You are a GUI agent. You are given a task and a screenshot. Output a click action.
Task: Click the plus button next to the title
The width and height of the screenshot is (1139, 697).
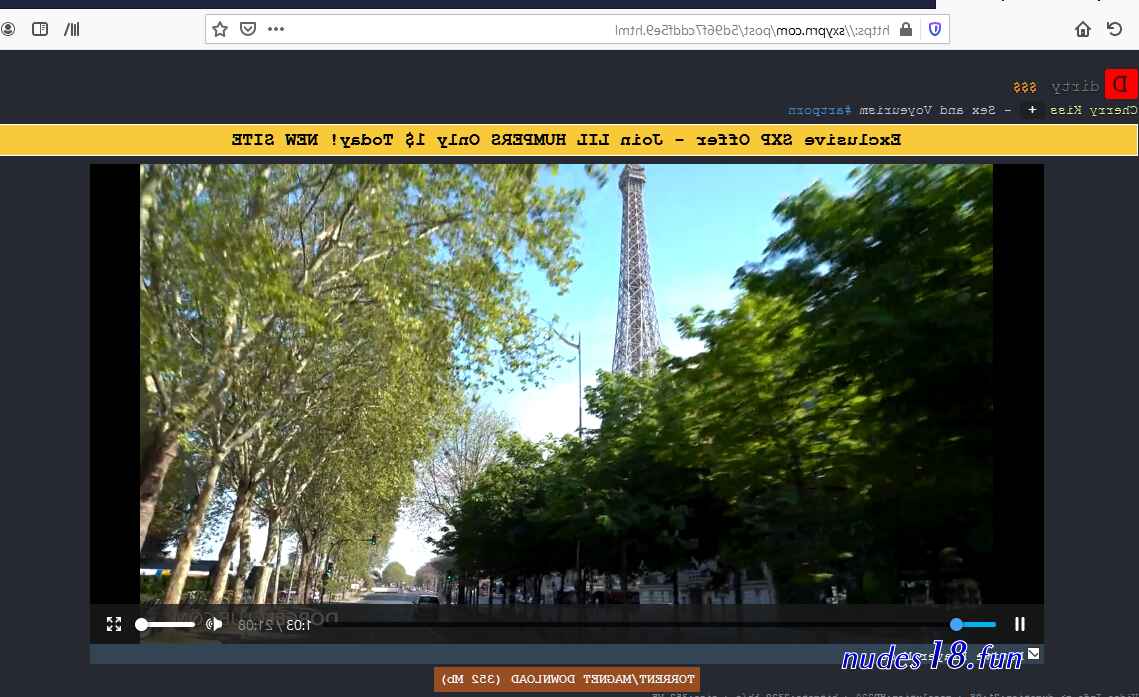pyautogui.click(x=1032, y=110)
